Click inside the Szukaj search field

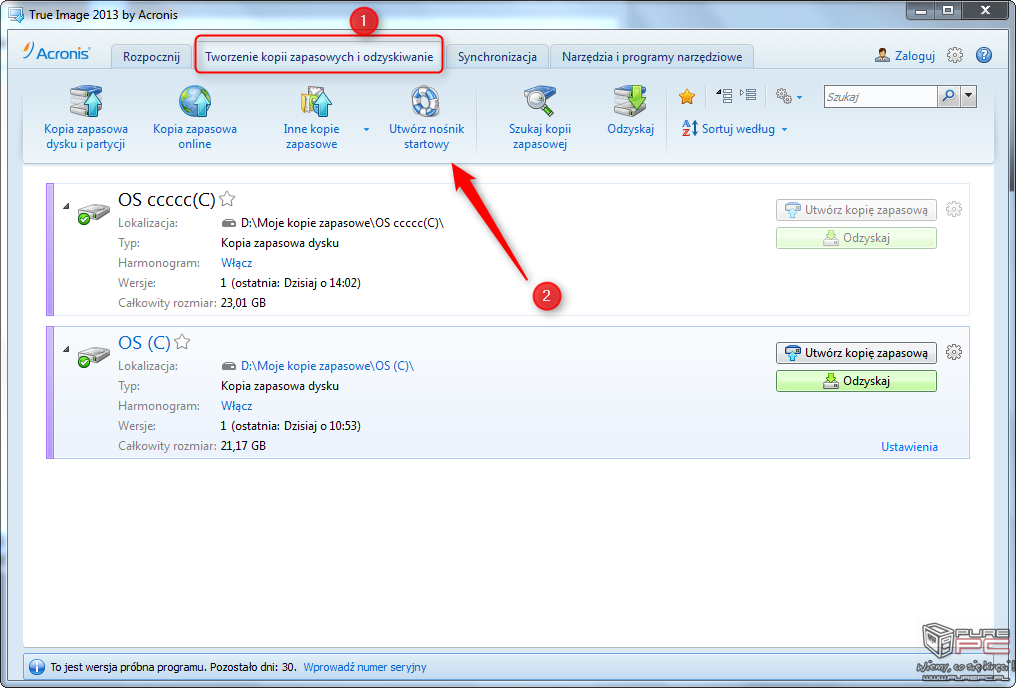point(881,97)
